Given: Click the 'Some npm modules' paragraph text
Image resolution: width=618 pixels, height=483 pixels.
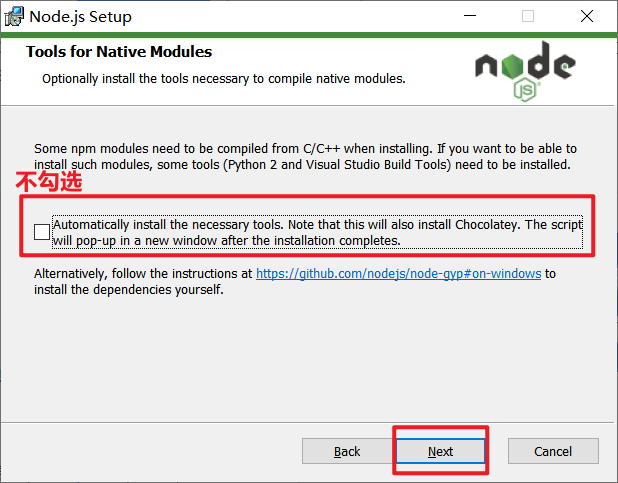Looking at the screenshot, I should coord(305,157).
